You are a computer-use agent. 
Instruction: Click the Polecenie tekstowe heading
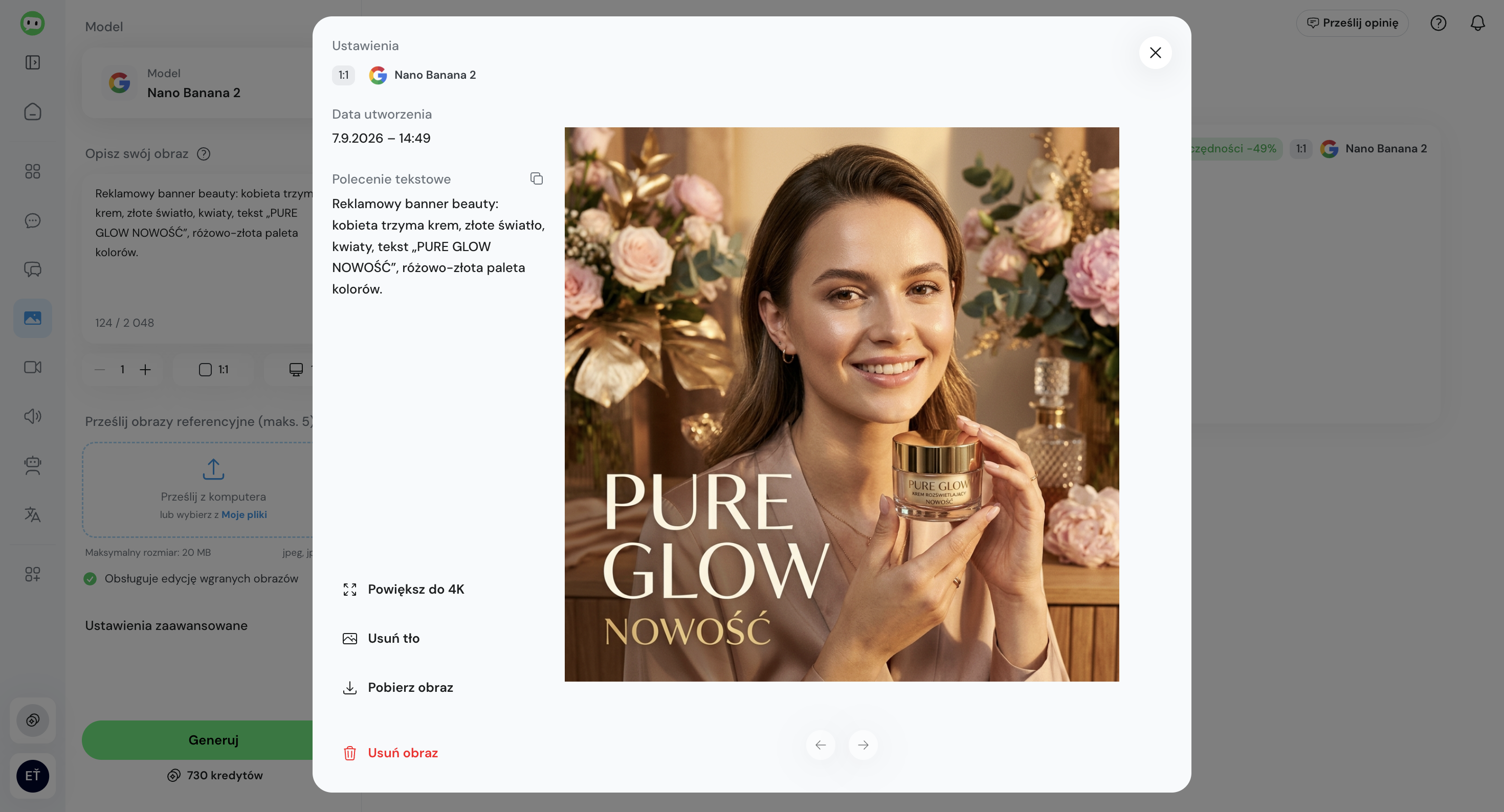pos(391,179)
